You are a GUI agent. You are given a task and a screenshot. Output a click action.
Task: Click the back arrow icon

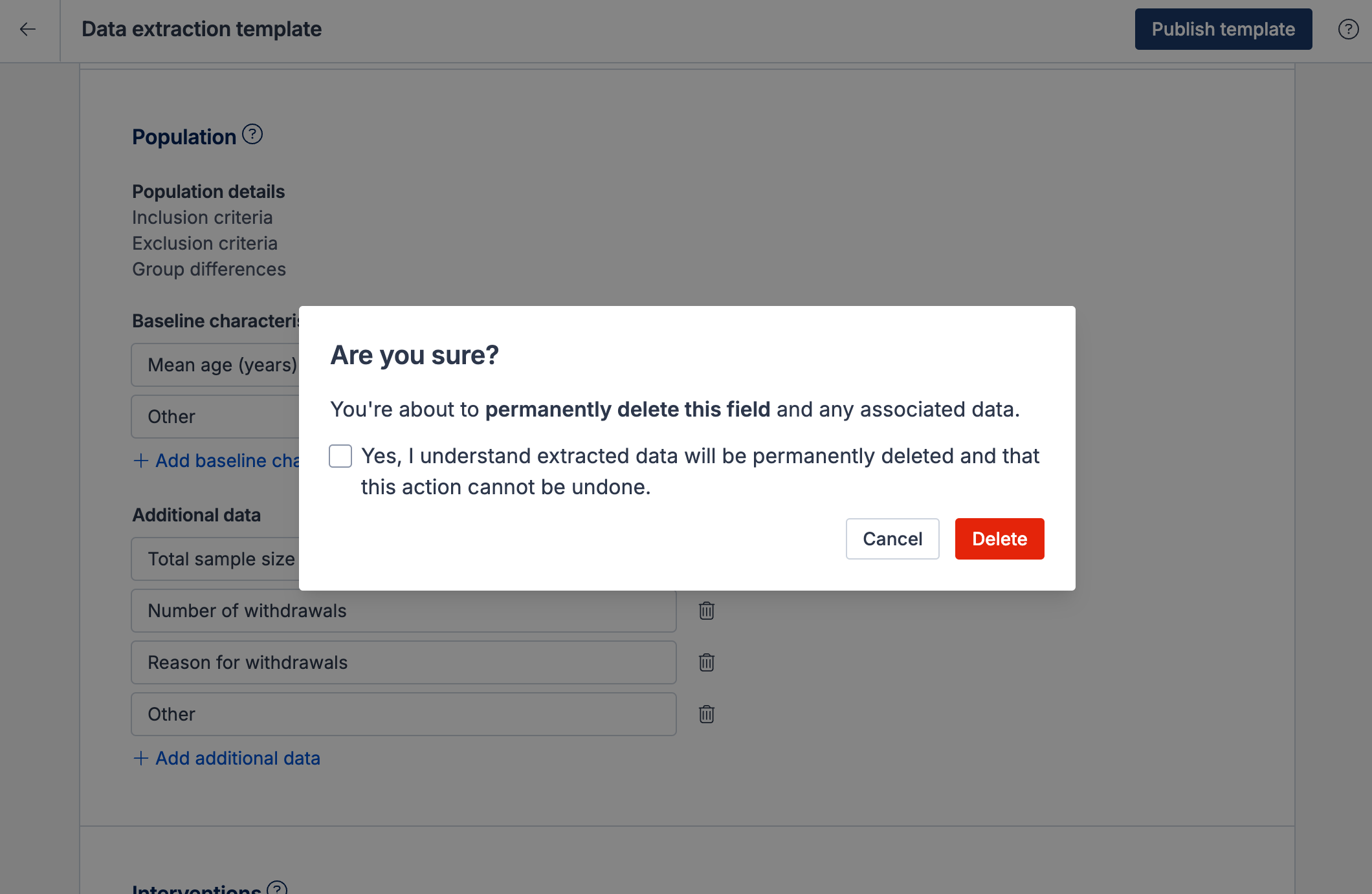point(28,29)
